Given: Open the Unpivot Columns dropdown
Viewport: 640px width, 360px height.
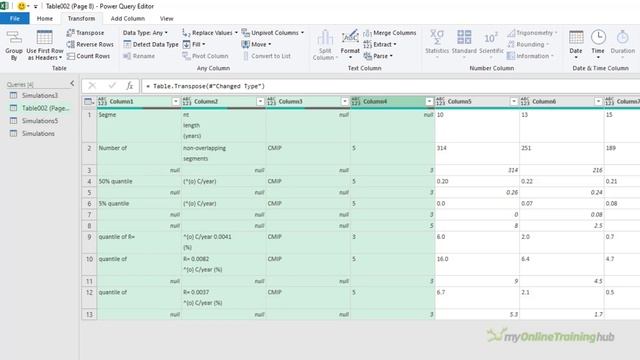Looking at the screenshot, I should point(302,33).
